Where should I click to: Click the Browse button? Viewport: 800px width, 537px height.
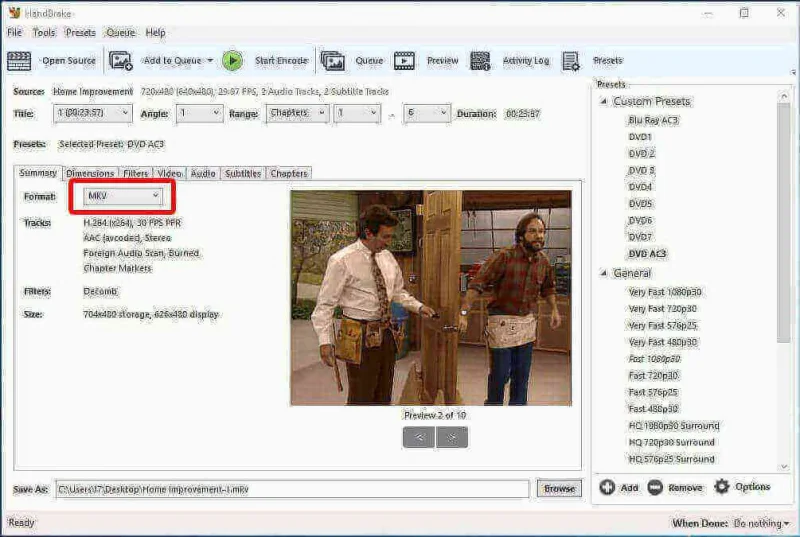[559, 488]
